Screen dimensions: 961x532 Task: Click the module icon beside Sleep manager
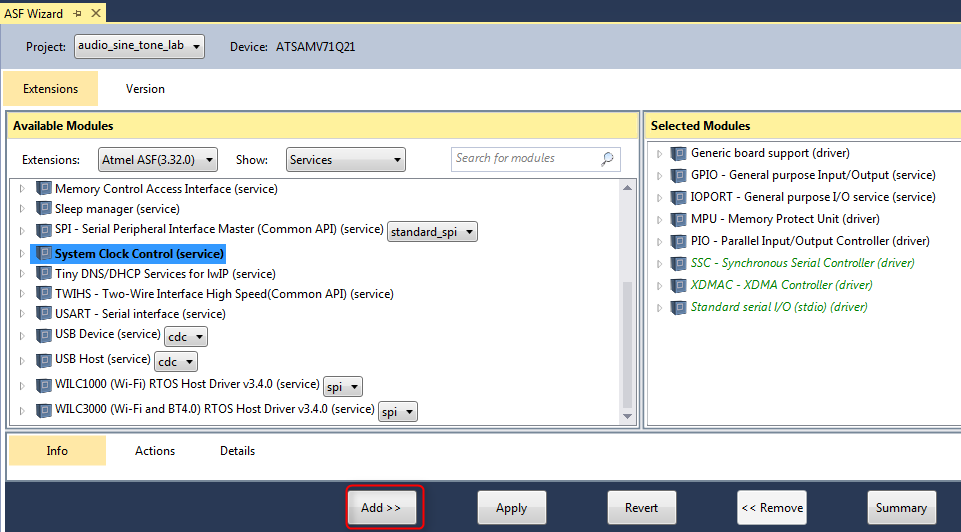pyautogui.click(x=43, y=209)
